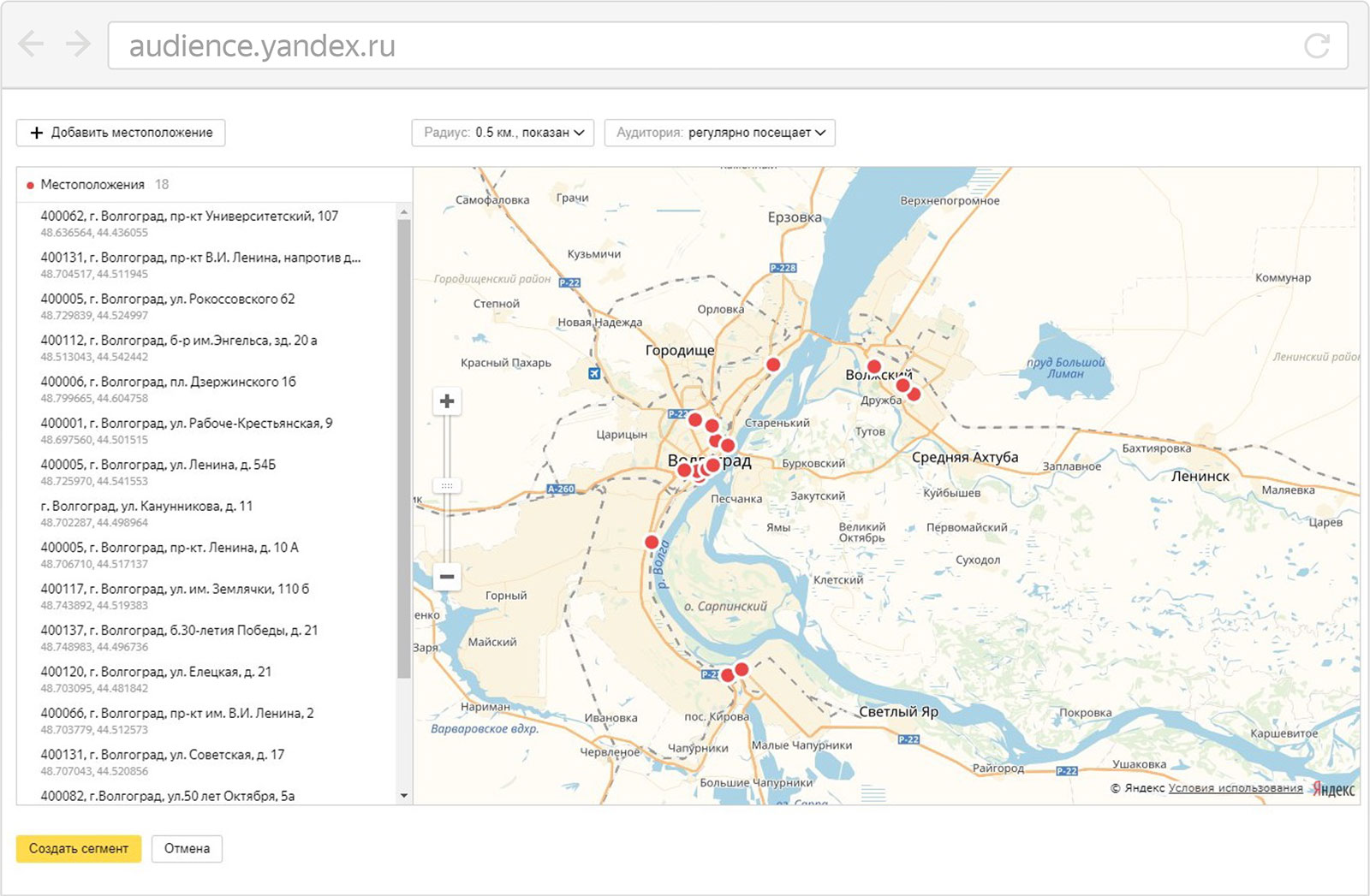Click the location list scrollbar thumb
The height and width of the screenshot is (896, 1370).
click(x=404, y=448)
